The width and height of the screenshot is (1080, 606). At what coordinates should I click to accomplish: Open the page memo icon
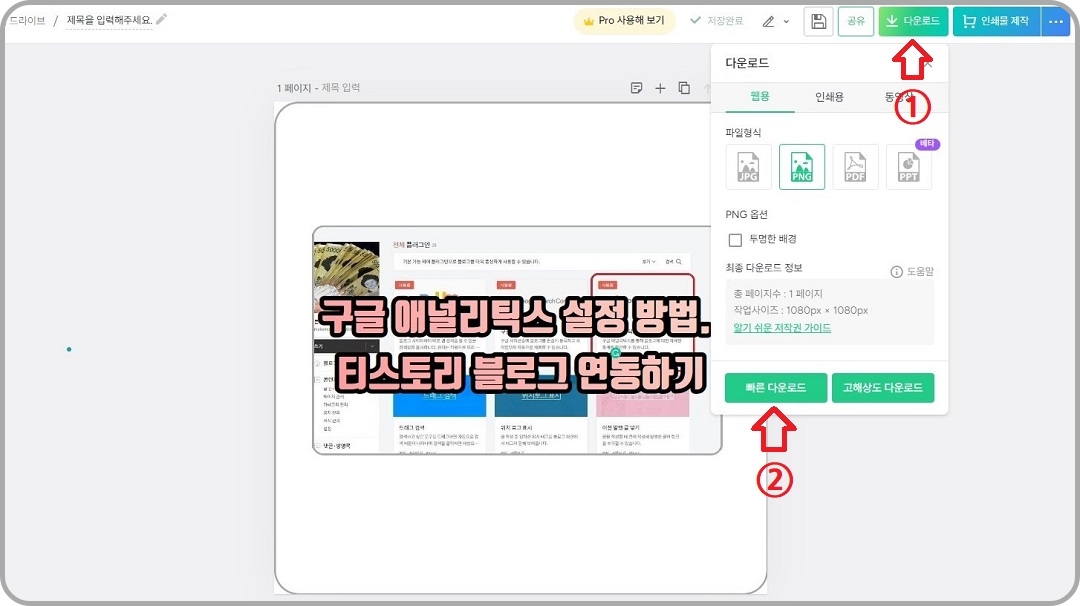[x=636, y=88]
